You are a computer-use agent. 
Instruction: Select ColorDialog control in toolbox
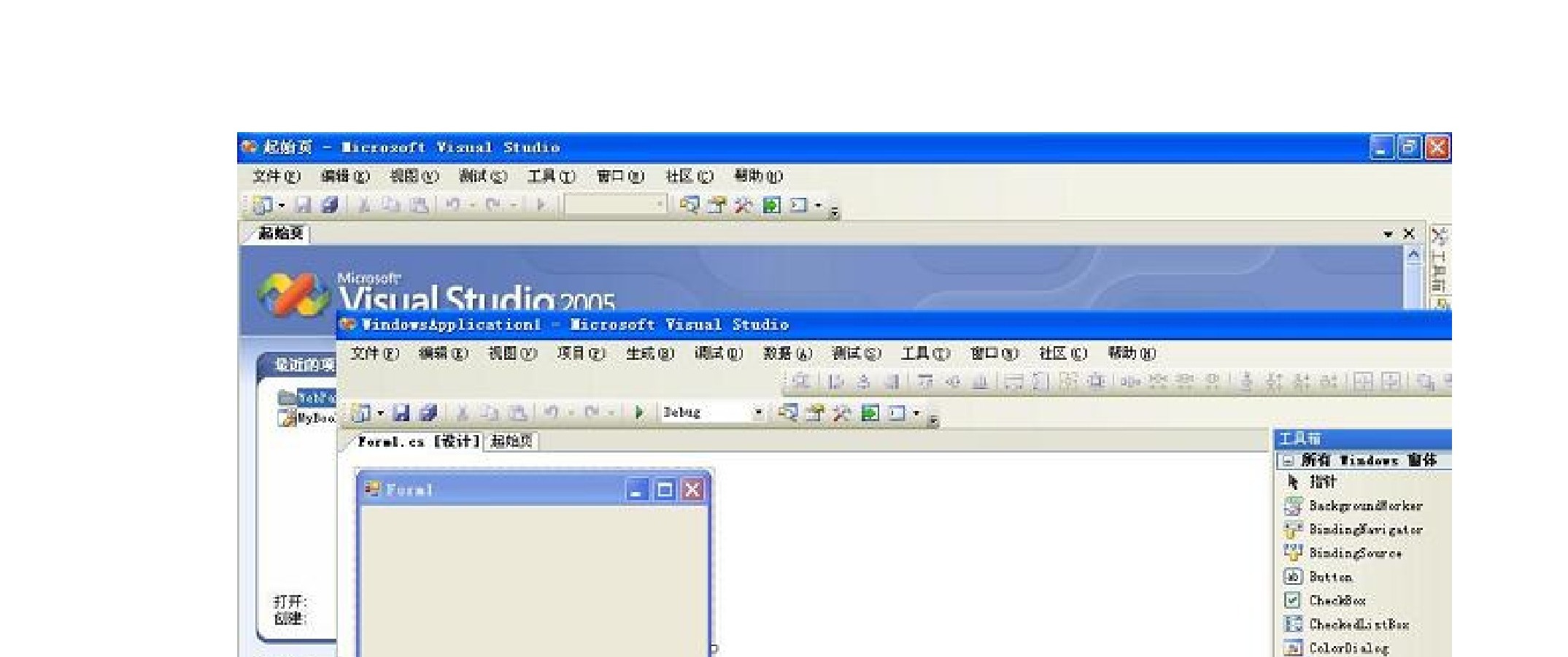pos(1337,648)
